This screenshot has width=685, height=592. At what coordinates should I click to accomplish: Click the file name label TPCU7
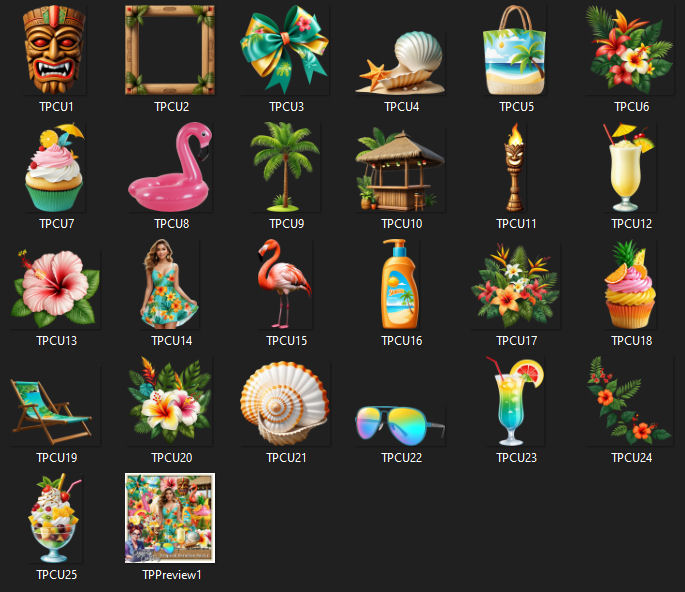coord(57,224)
